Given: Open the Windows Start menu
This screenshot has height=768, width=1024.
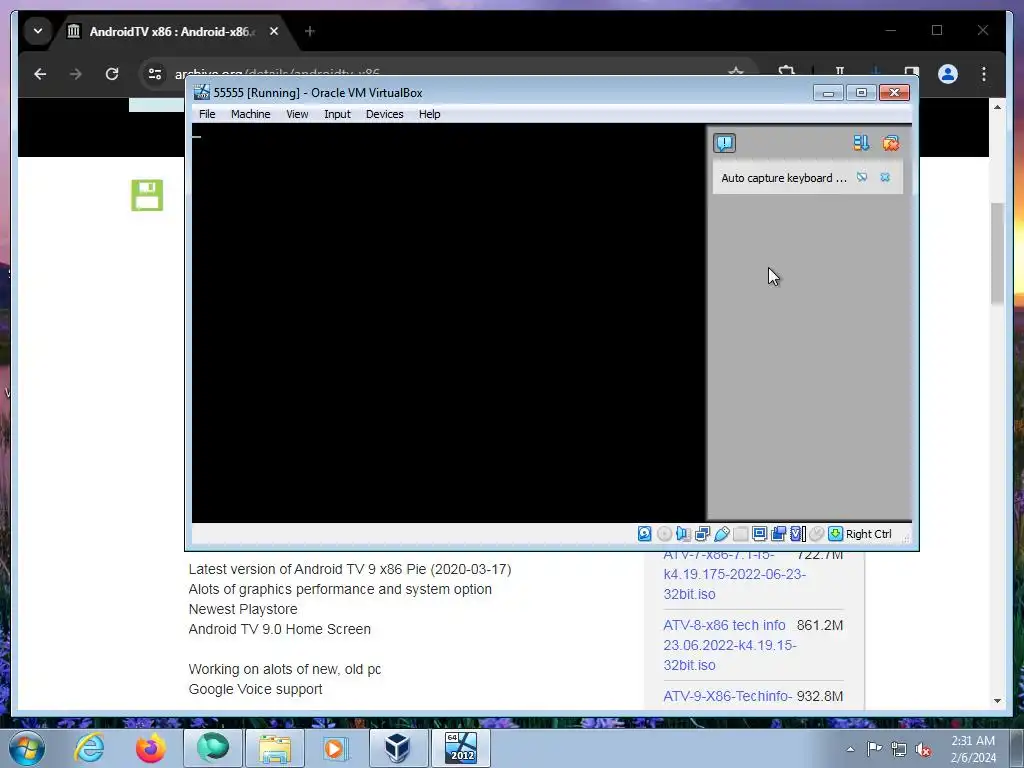Looking at the screenshot, I should (x=27, y=748).
